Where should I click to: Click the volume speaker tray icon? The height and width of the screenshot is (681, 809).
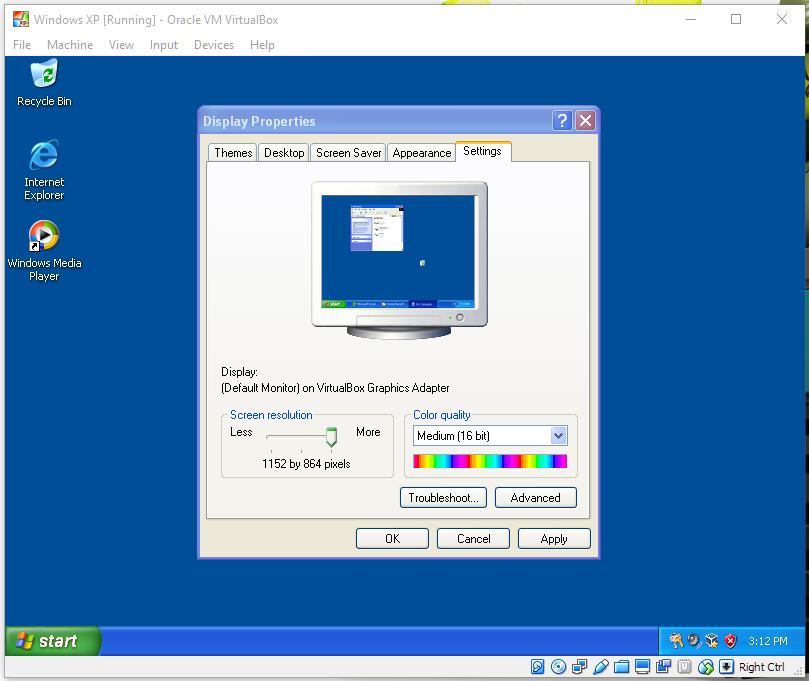pyautogui.click(x=694, y=641)
